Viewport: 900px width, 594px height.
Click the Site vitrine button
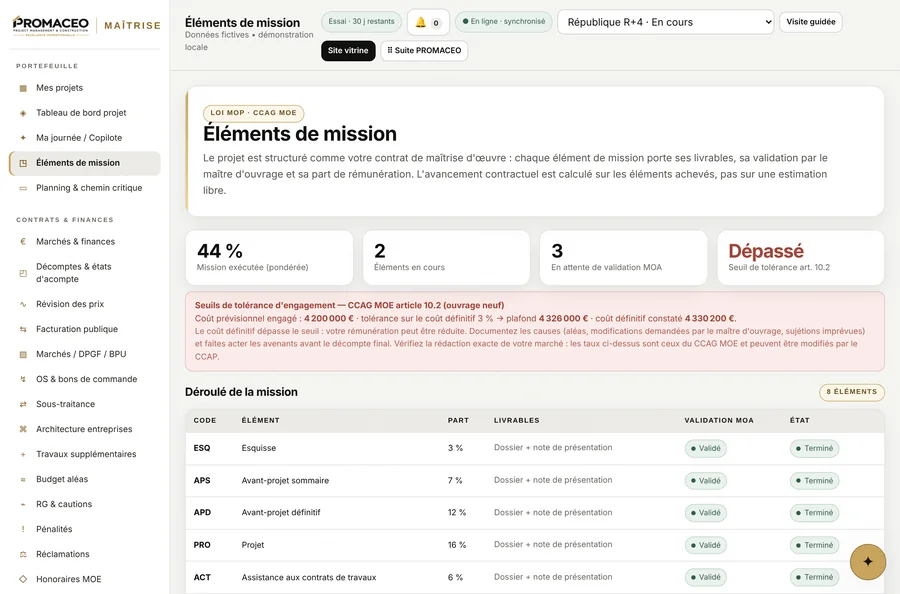(x=348, y=51)
